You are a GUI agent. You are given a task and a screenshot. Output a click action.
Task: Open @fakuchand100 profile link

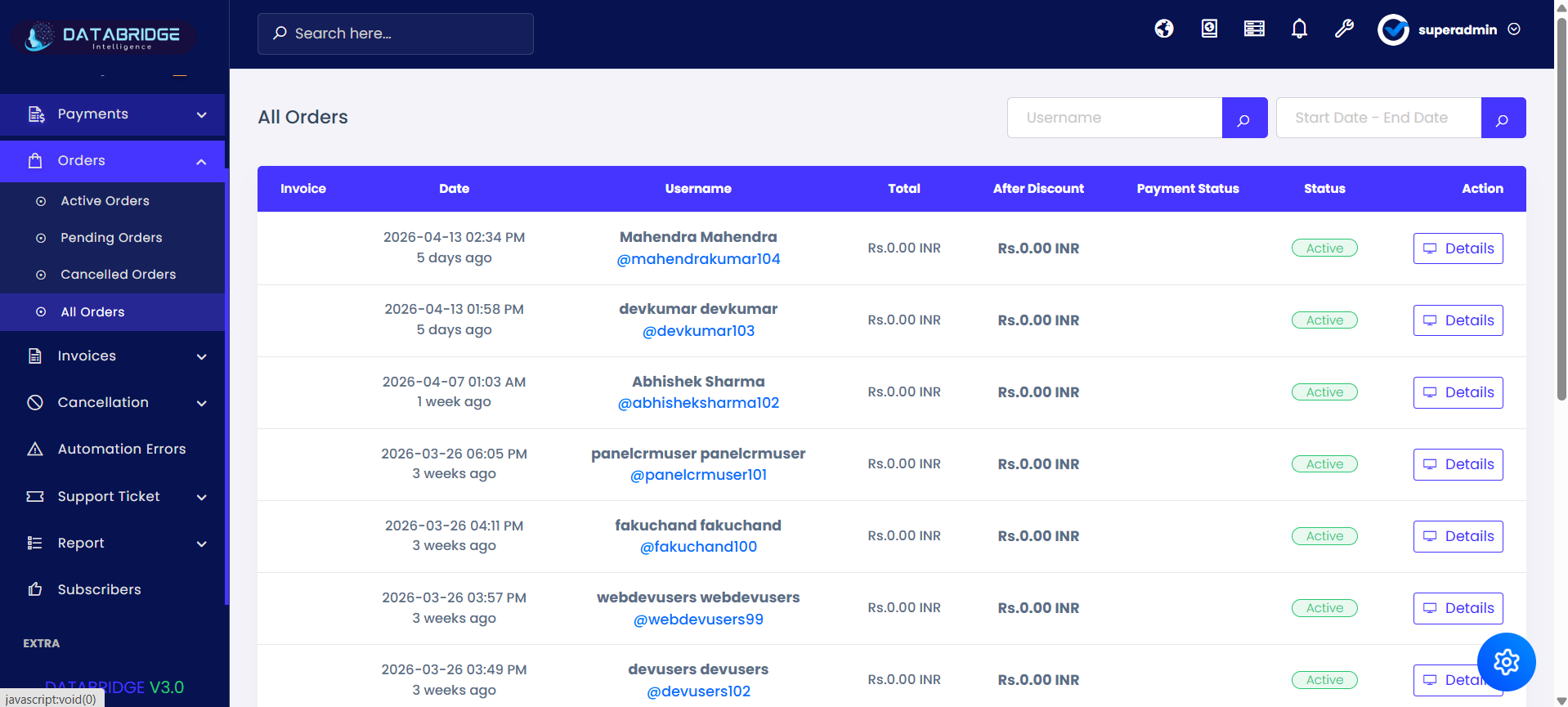click(698, 547)
